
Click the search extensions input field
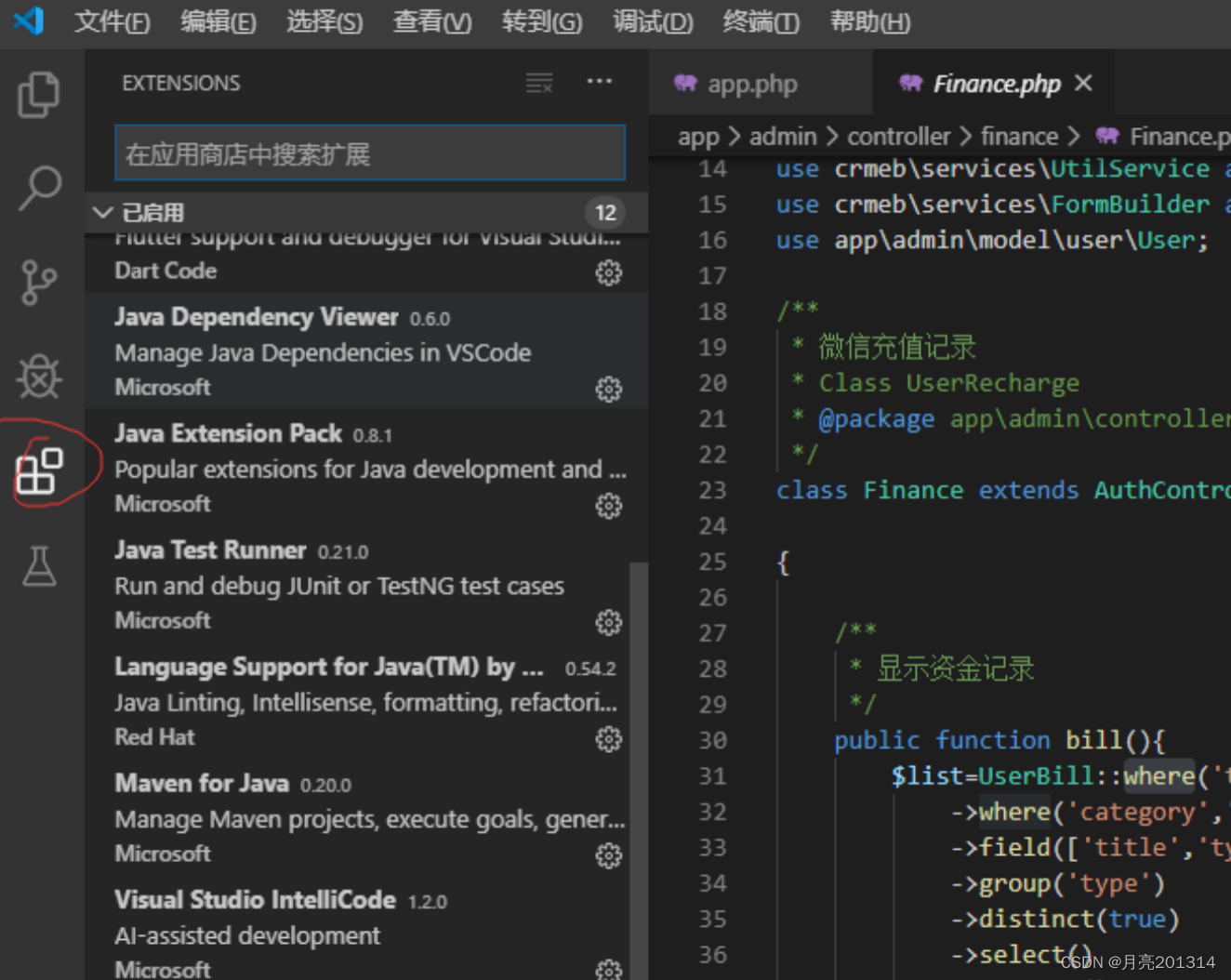click(370, 153)
